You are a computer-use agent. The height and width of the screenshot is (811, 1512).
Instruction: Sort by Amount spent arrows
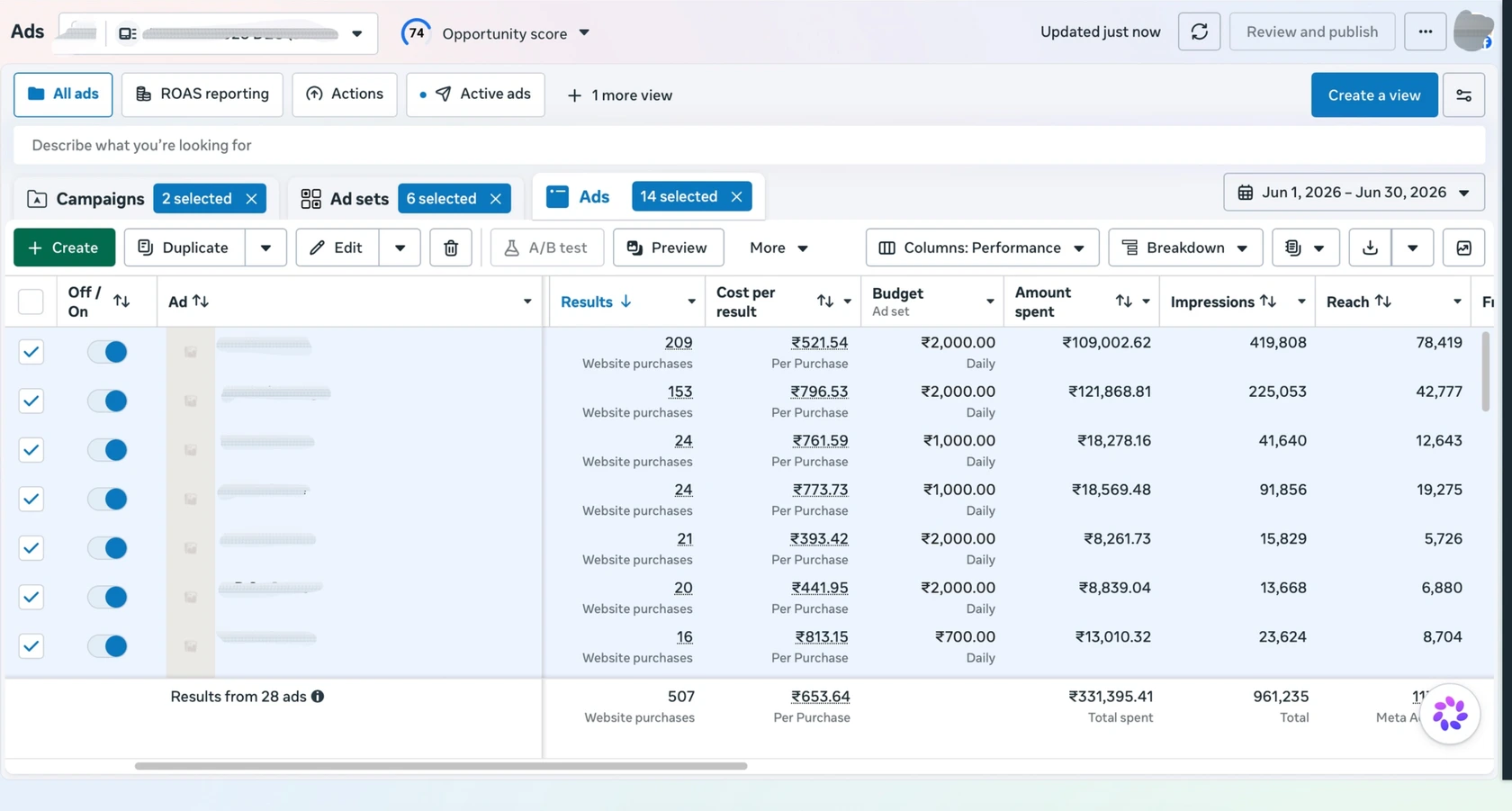[1124, 302]
